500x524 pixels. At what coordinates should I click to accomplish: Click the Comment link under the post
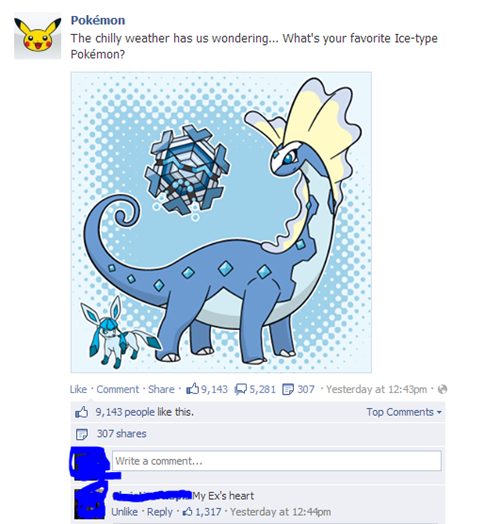pyautogui.click(x=118, y=389)
